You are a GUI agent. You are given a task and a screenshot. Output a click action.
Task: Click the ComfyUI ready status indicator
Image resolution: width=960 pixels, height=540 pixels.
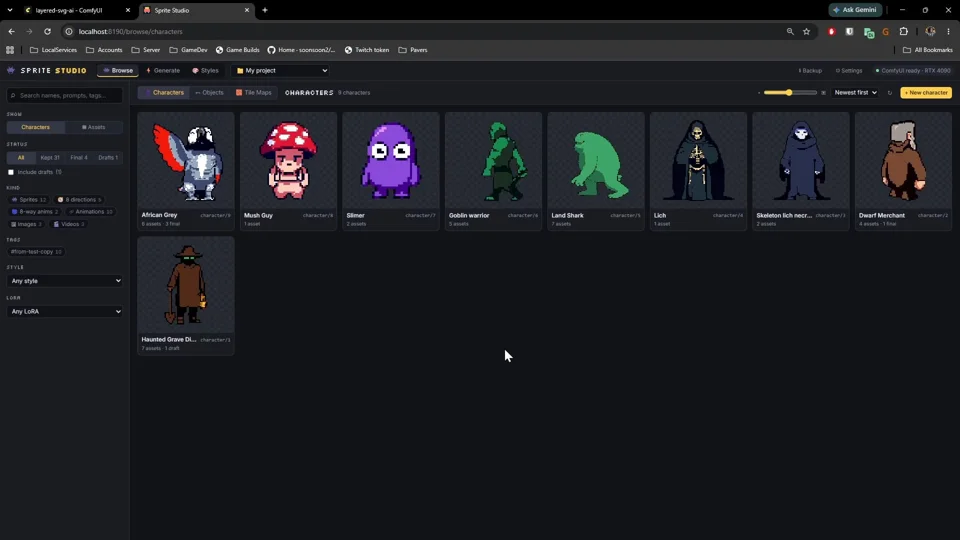913,70
